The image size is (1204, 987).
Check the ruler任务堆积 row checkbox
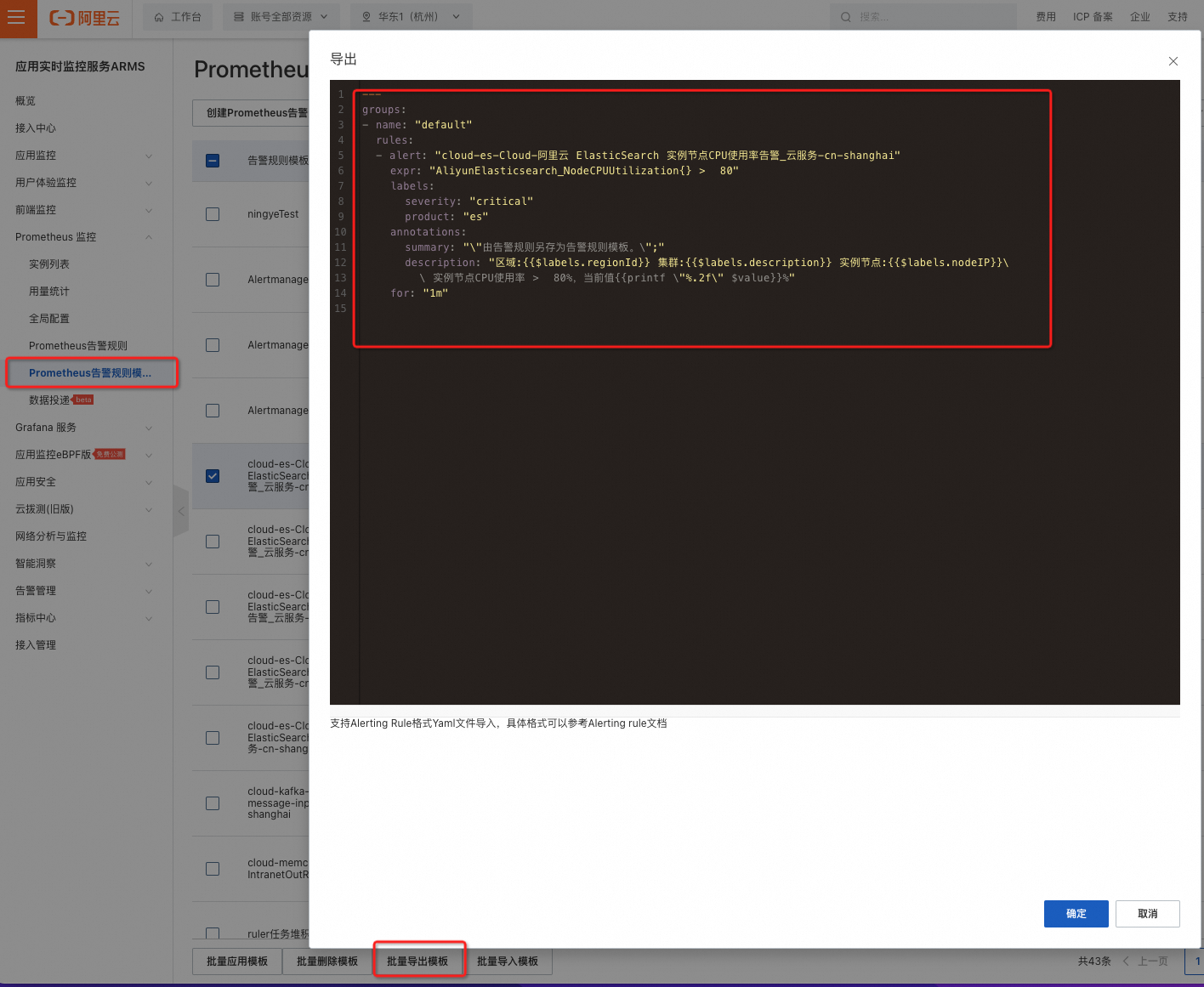pos(213,933)
